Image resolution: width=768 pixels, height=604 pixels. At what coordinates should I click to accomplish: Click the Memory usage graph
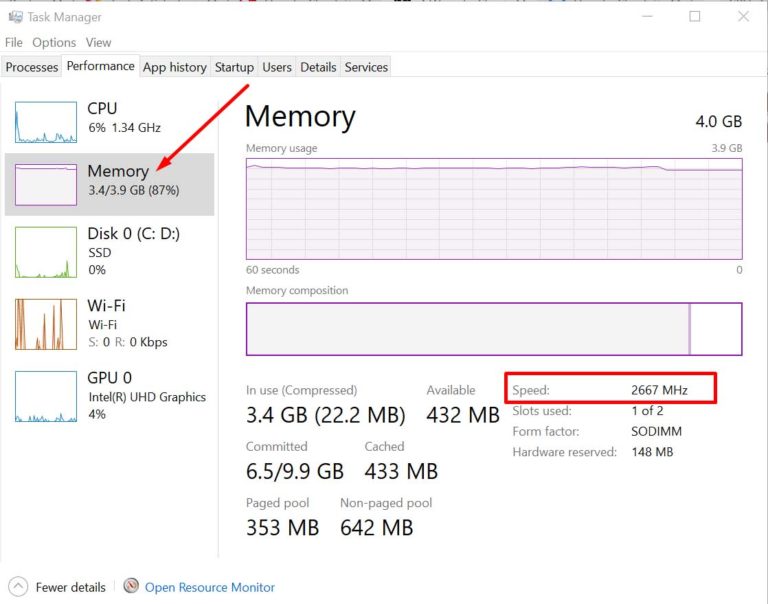pyautogui.click(x=494, y=209)
